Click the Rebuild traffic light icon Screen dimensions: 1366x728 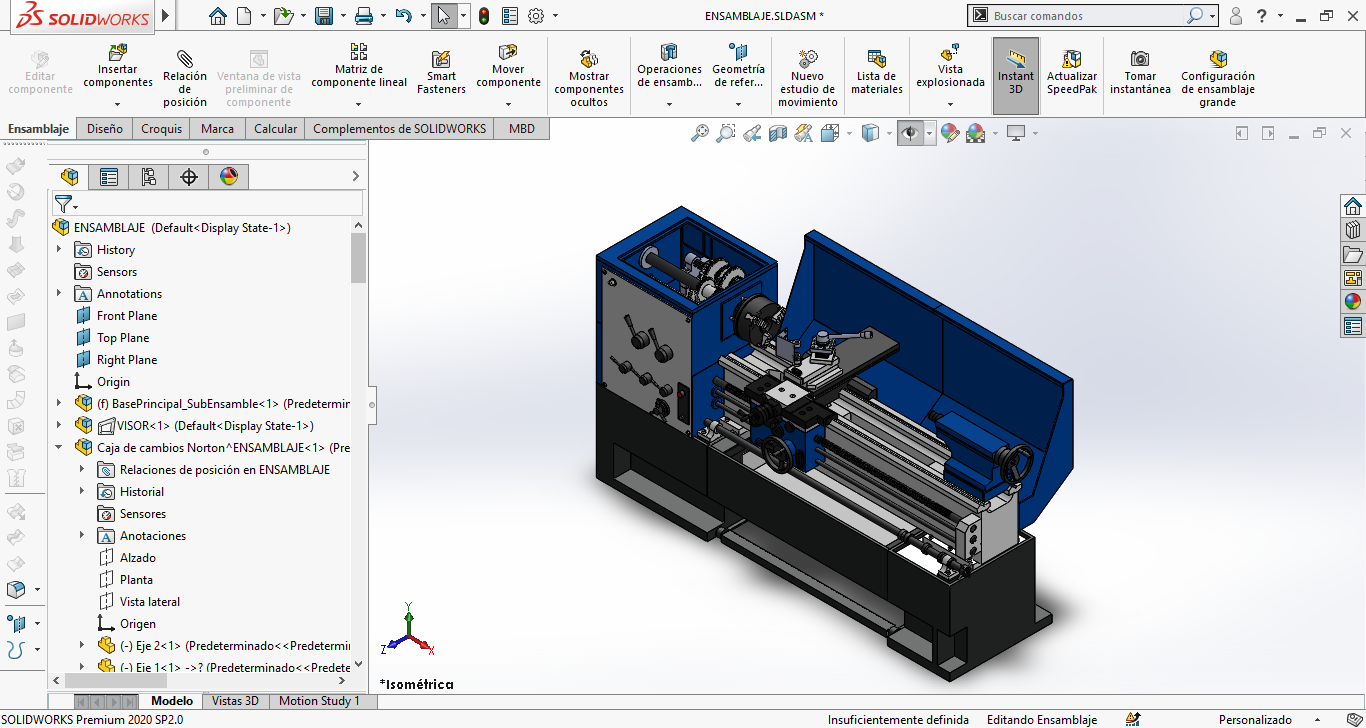[x=484, y=16]
